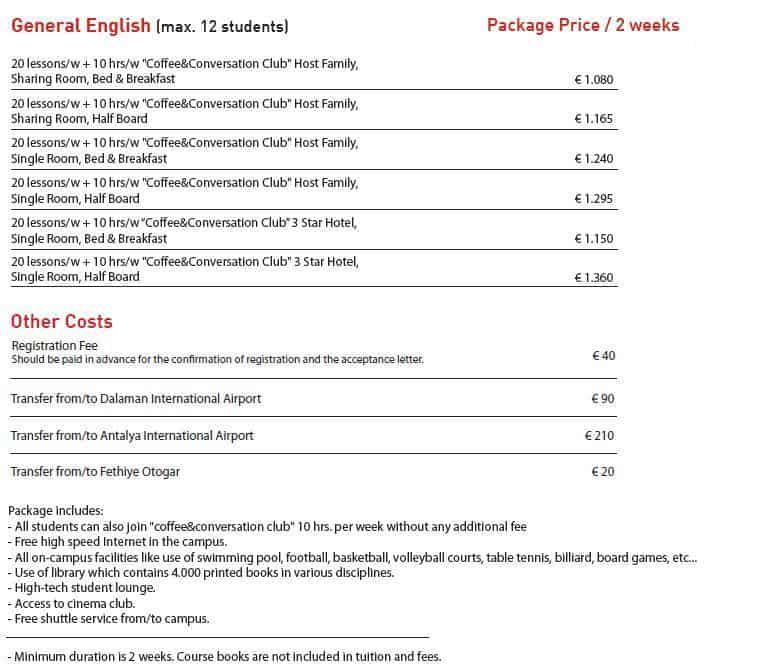This screenshot has width=766, height=672.
Task: Select the € 1.165 package price
Action: click(x=594, y=119)
